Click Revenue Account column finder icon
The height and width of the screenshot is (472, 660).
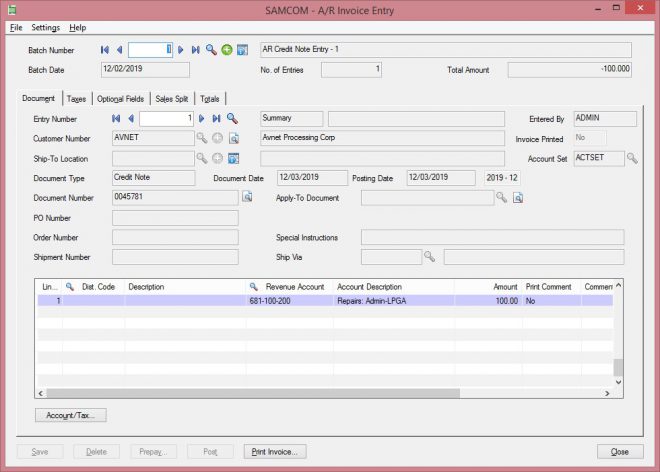[253, 287]
